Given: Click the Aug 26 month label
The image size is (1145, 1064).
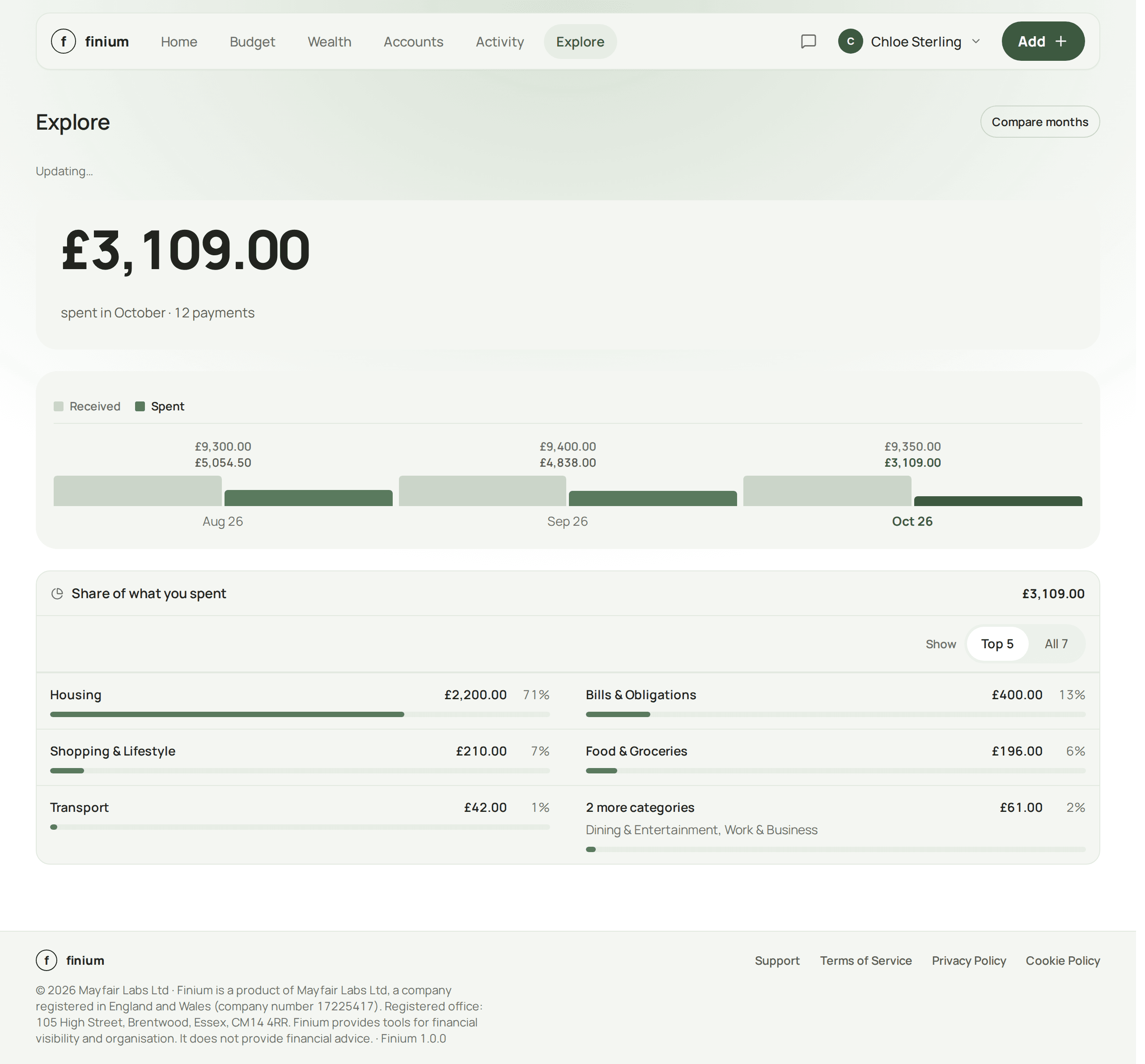Looking at the screenshot, I should coord(223,522).
